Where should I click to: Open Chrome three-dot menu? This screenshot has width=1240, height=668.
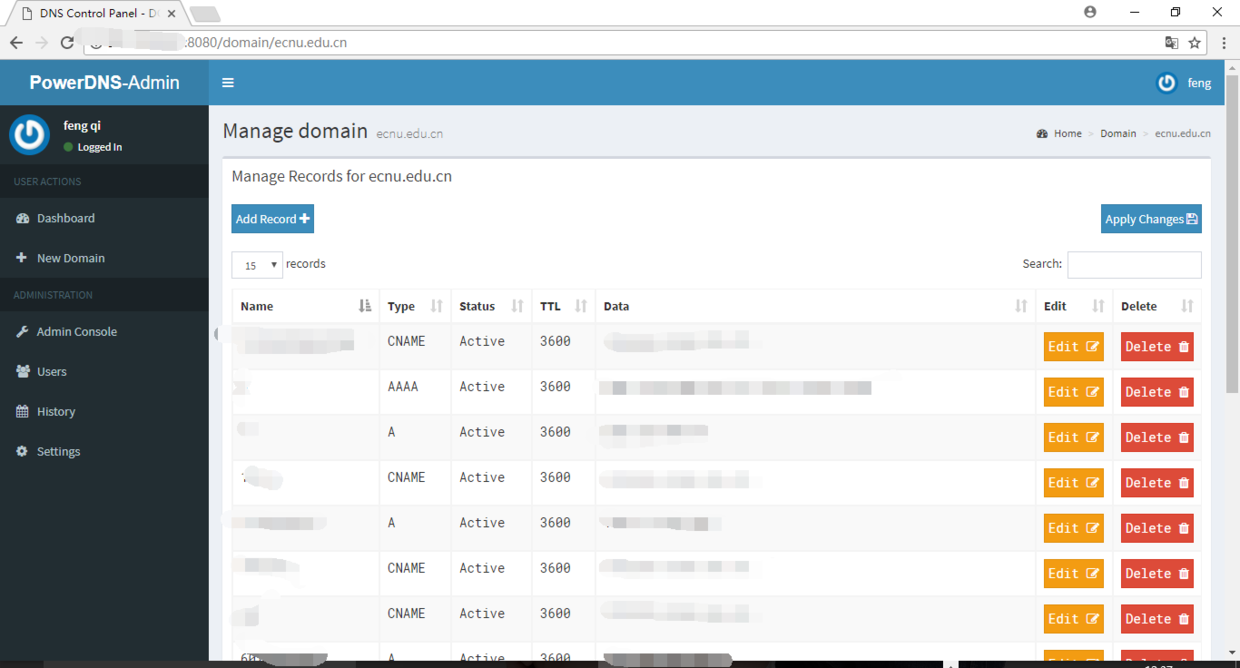pos(1224,43)
